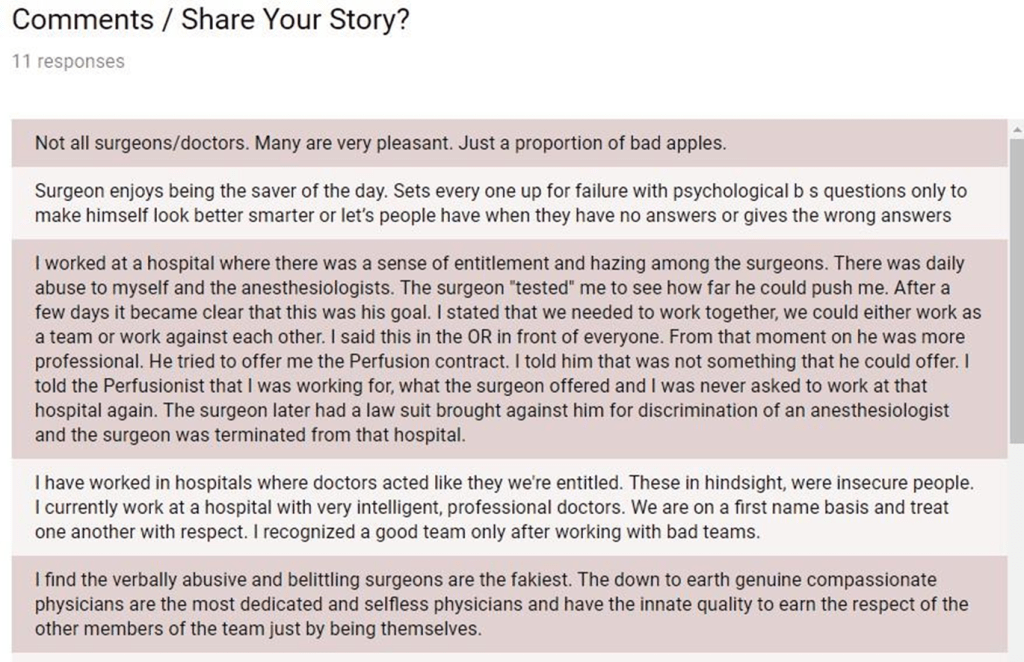
Task: Click the scrollbar up arrow
Action: tap(1016, 130)
